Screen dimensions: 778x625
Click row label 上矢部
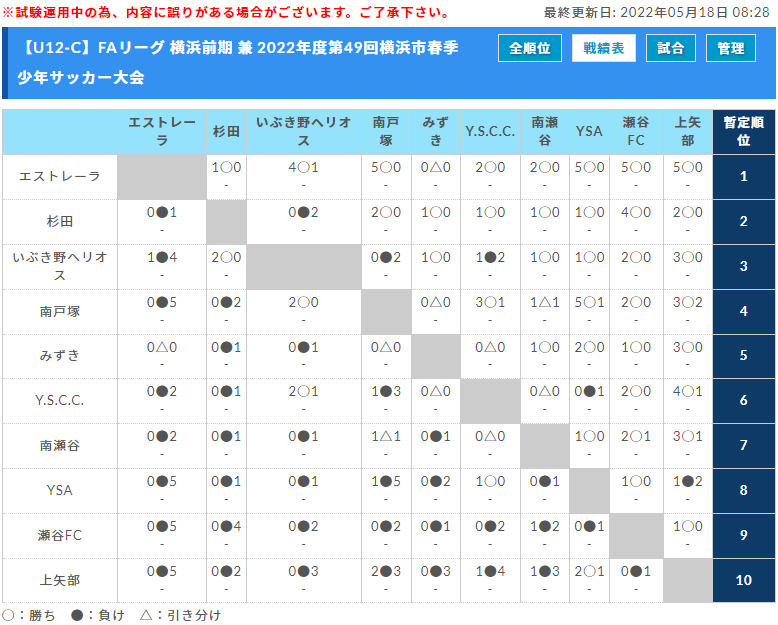pos(60,580)
